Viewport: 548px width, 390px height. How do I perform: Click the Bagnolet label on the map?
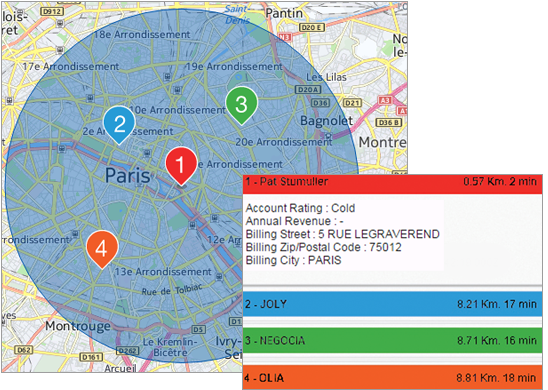[x=326, y=121]
